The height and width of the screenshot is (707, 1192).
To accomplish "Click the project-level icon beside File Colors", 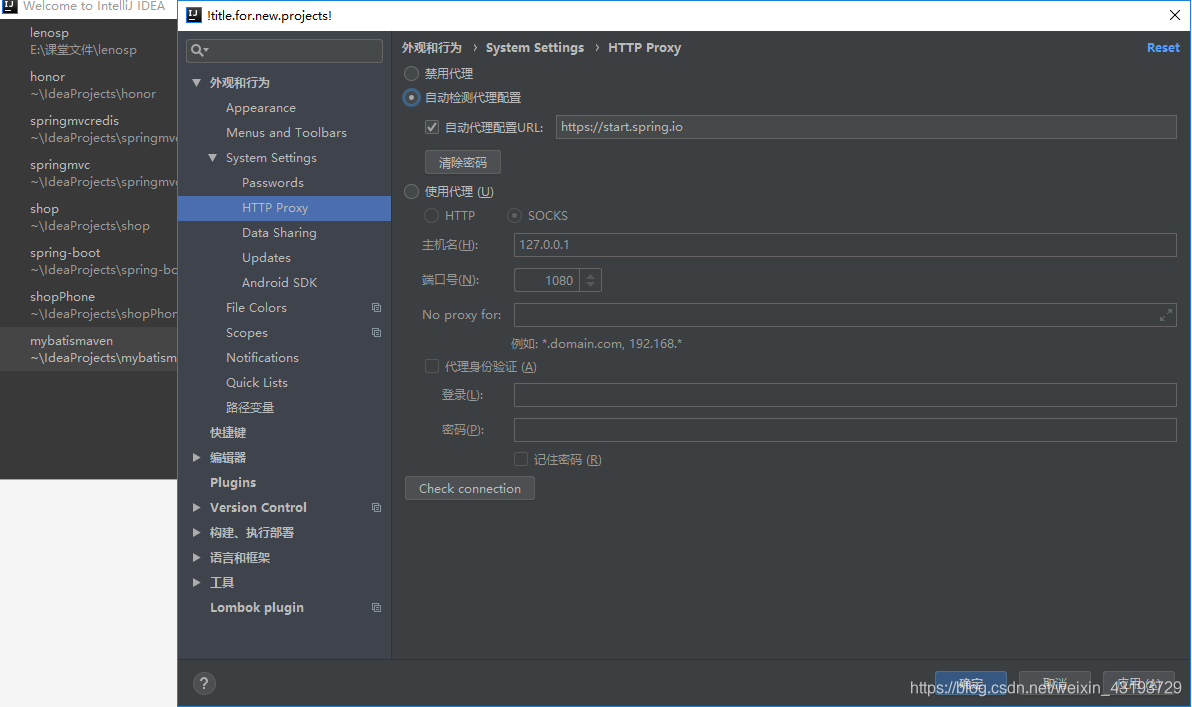I will tap(376, 308).
